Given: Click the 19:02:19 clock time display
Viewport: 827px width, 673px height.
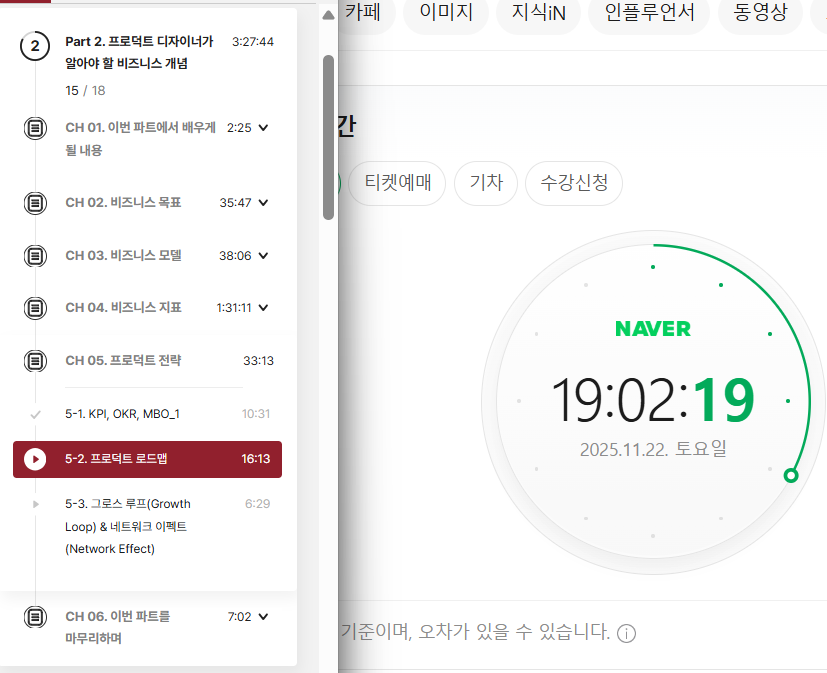Looking at the screenshot, I should 653,401.
